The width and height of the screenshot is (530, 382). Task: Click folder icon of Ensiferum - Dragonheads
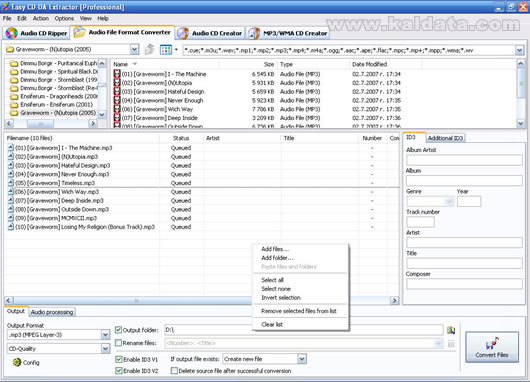point(14,96)
